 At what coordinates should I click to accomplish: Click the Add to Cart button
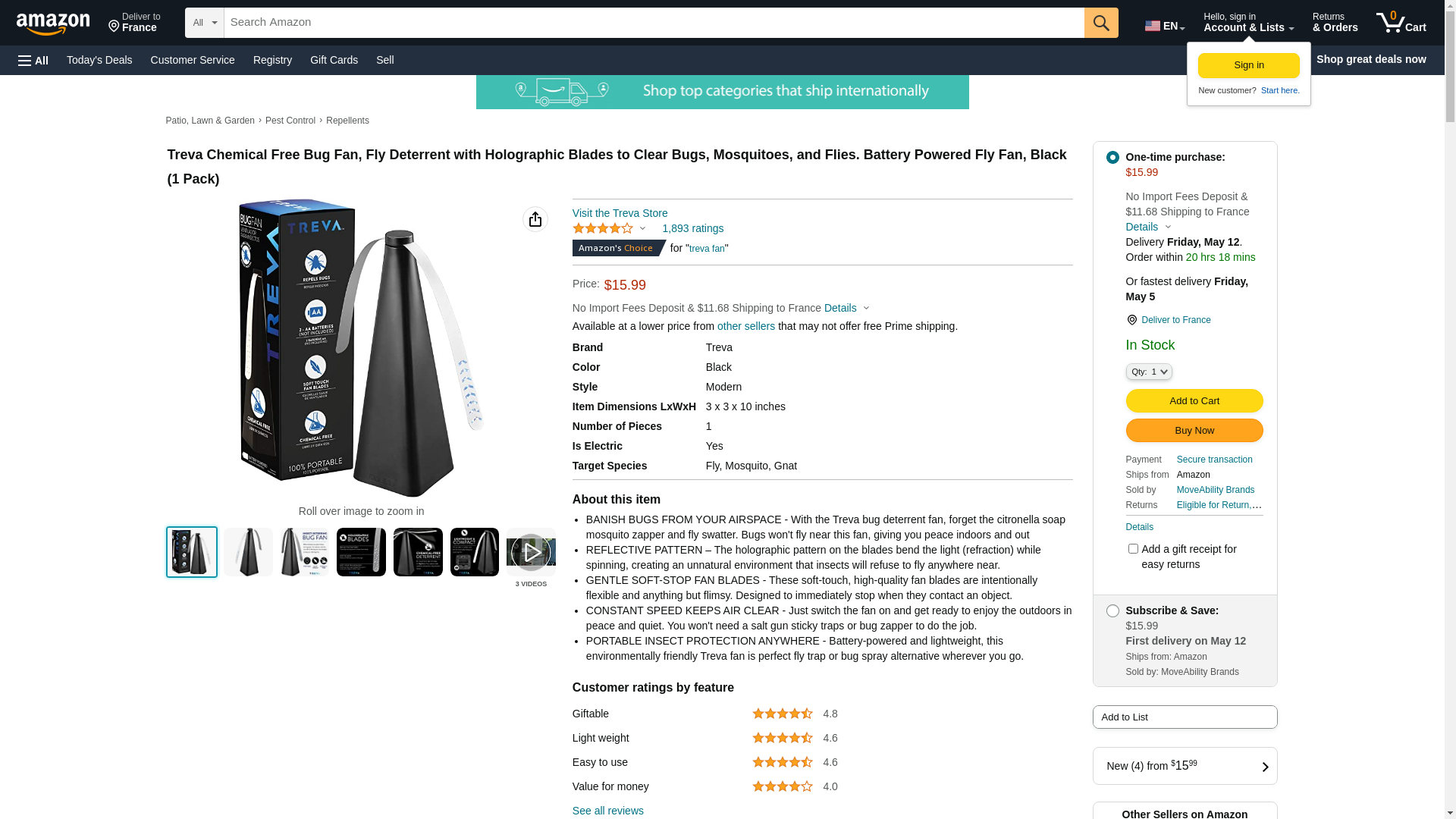pos(1194,400)
